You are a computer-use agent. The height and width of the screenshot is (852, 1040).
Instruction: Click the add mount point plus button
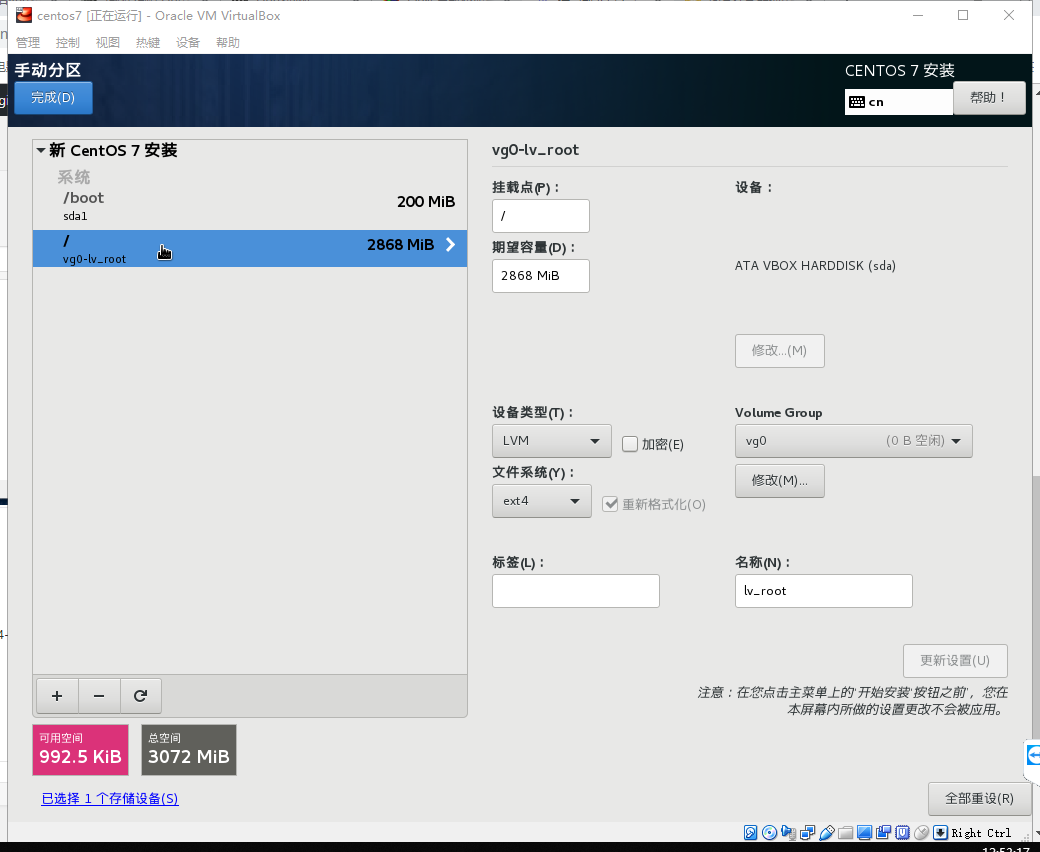(57, 696)
